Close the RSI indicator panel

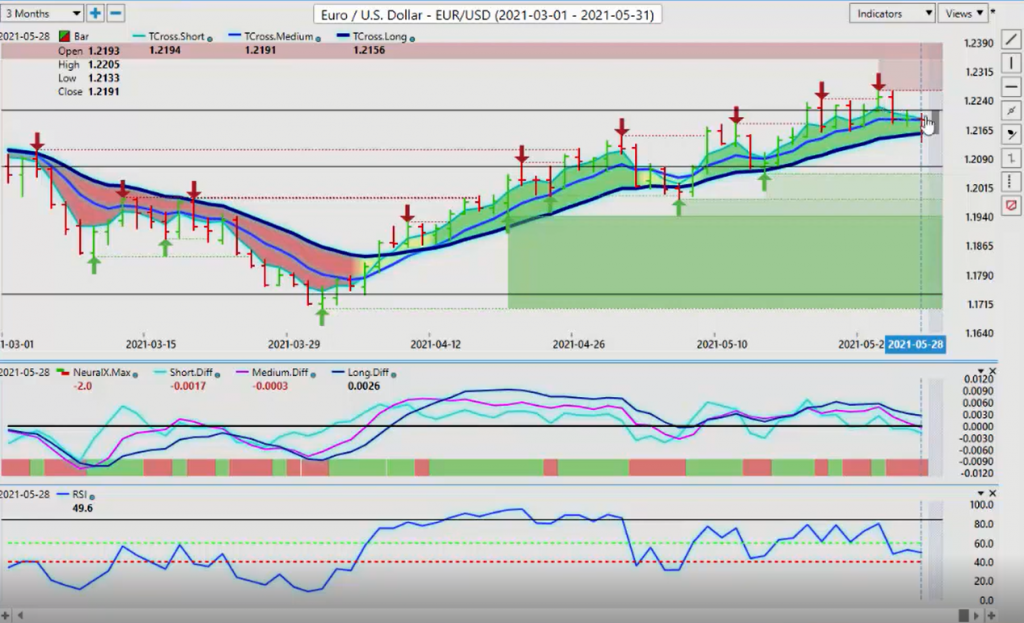pos(992,495)
